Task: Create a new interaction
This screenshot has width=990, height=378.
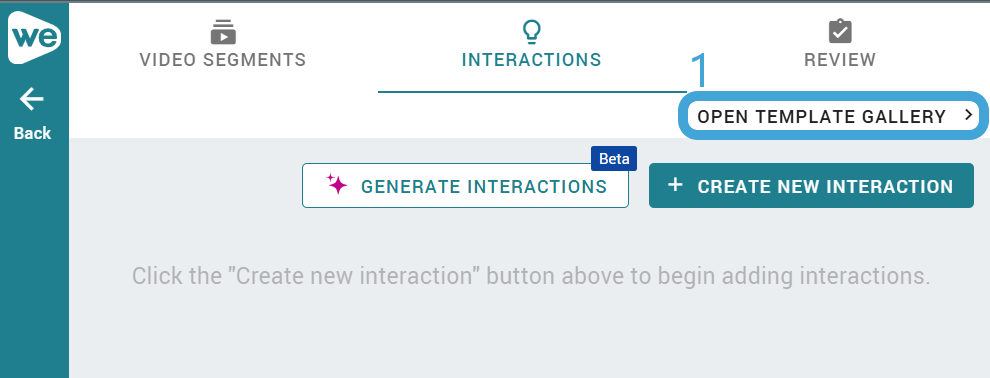Action: coord(811,186)
